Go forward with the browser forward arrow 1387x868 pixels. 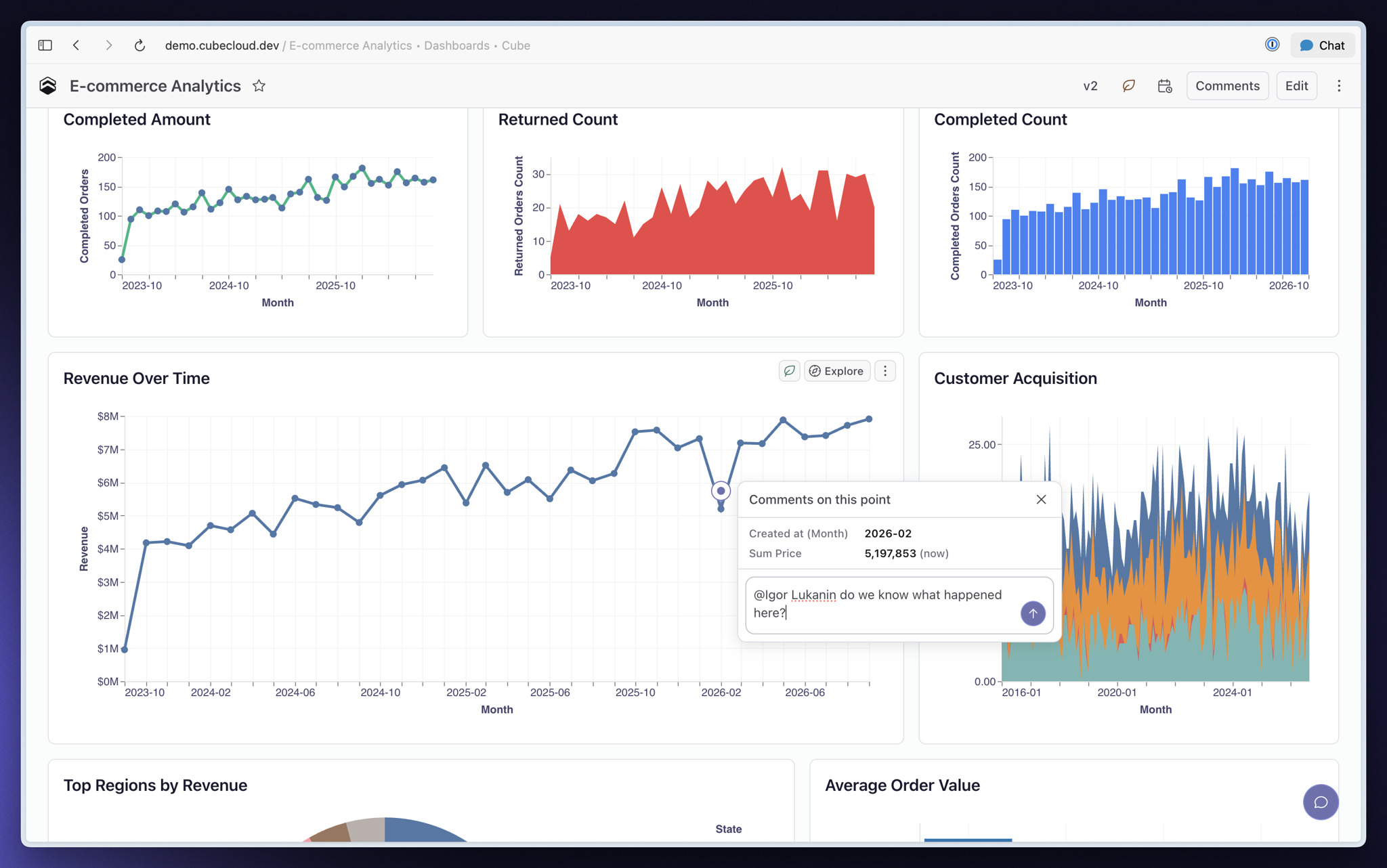(x=108, y=45)
